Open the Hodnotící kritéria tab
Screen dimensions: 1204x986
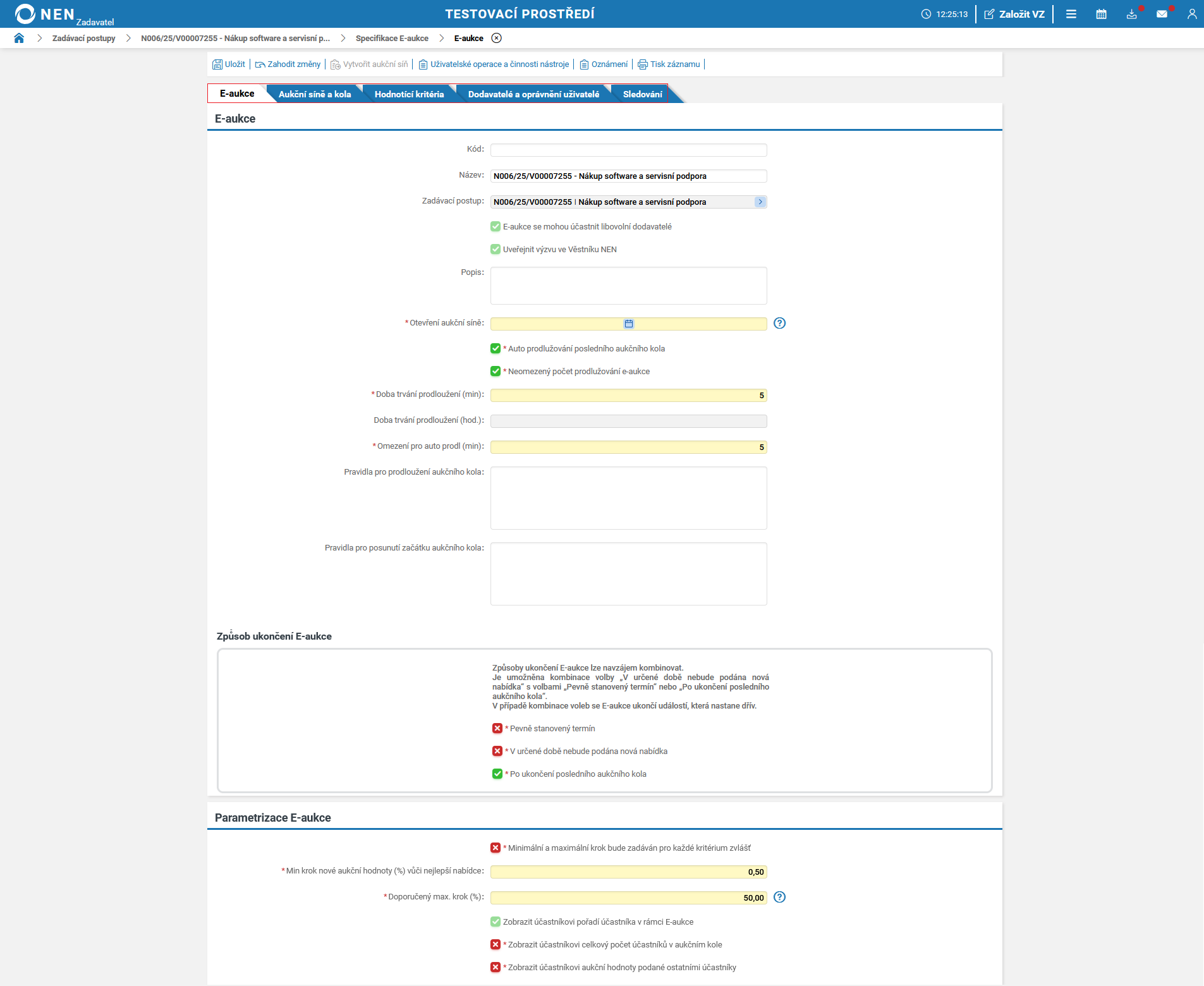pyautogui.click(x=409, y=94)
